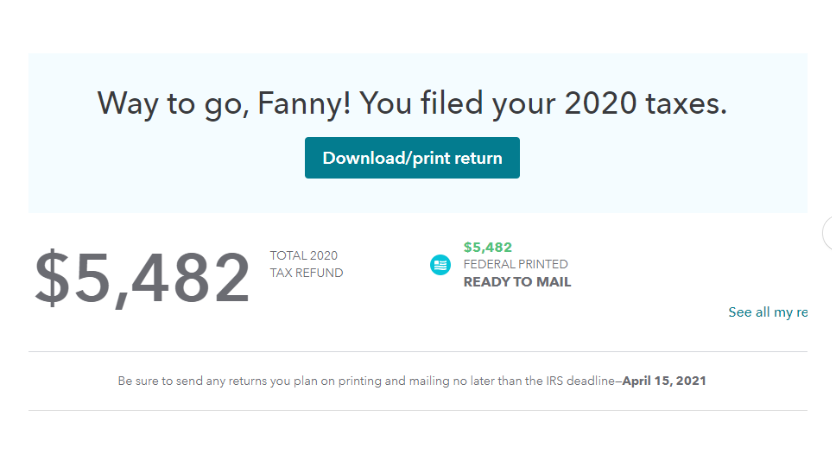Click the large $5,482 refund total
Screen dimensions: 832x454
pyautogui.click(x=142, y=277)
